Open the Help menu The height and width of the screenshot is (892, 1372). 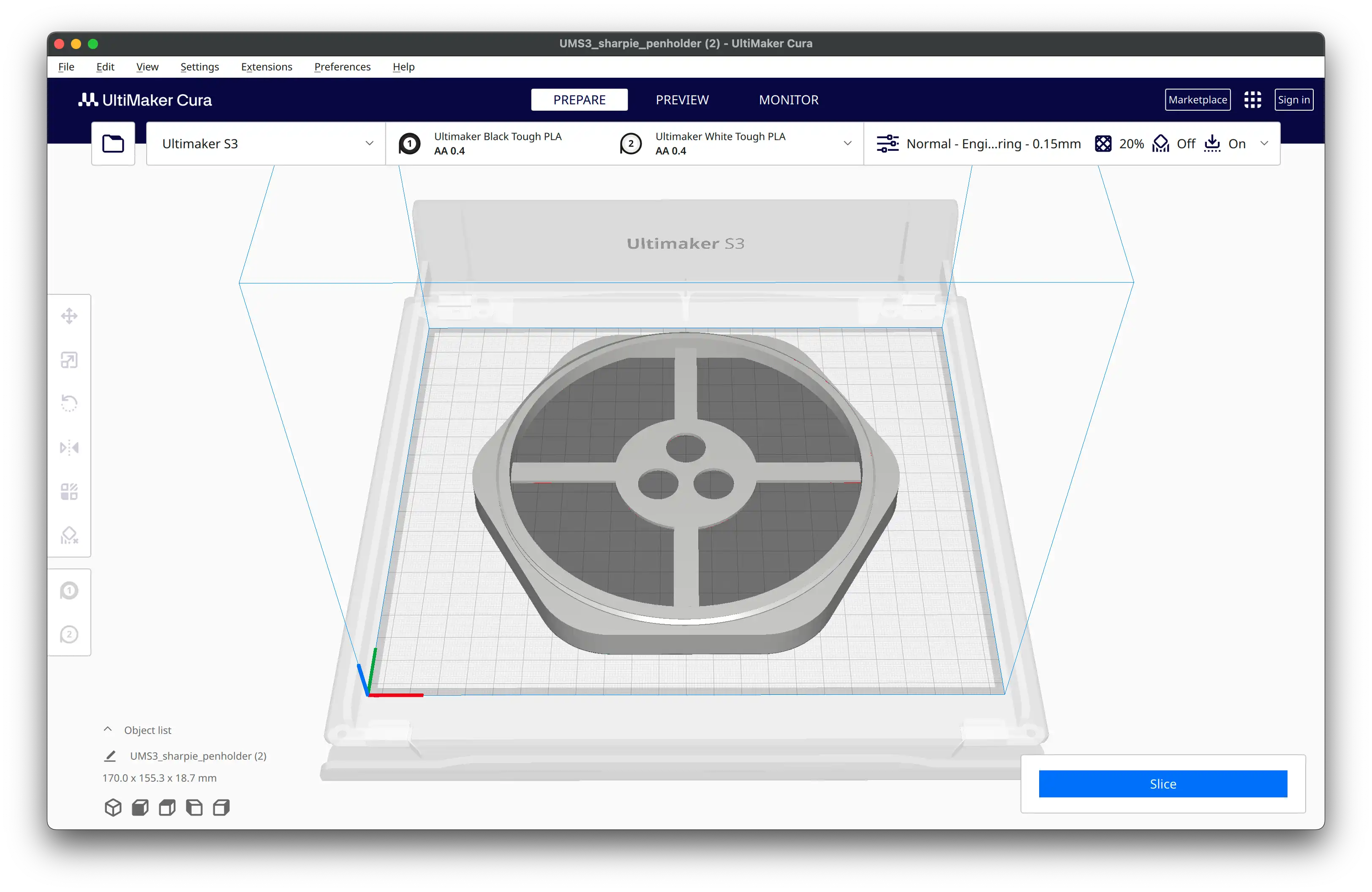[403, 67]
